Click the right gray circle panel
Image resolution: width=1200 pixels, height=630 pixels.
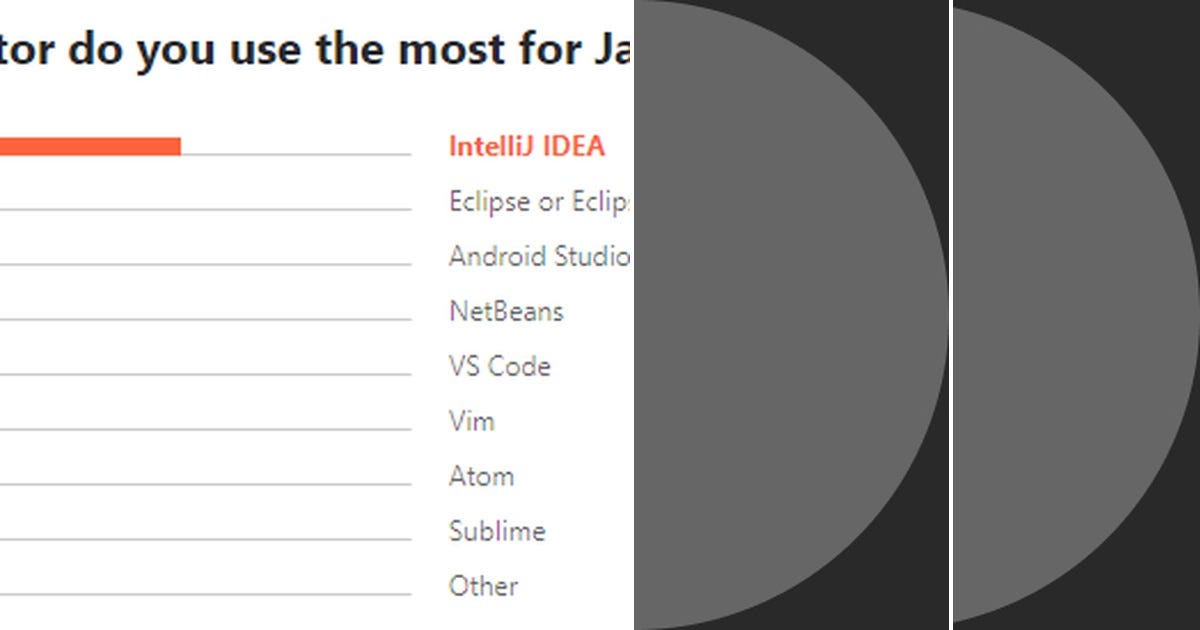(1077, 315)
